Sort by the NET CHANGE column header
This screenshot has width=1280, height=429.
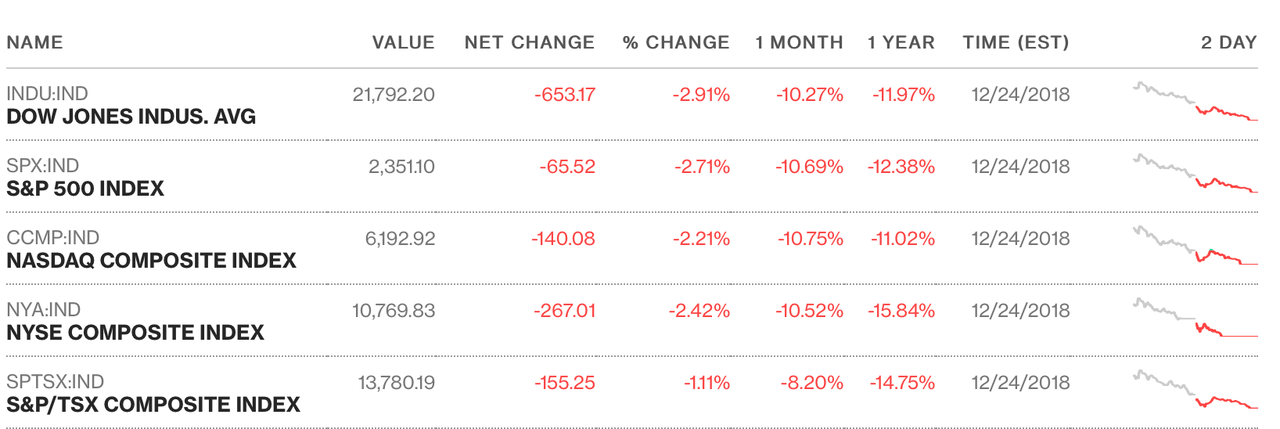pyautogui.click(x=529, y=43)
